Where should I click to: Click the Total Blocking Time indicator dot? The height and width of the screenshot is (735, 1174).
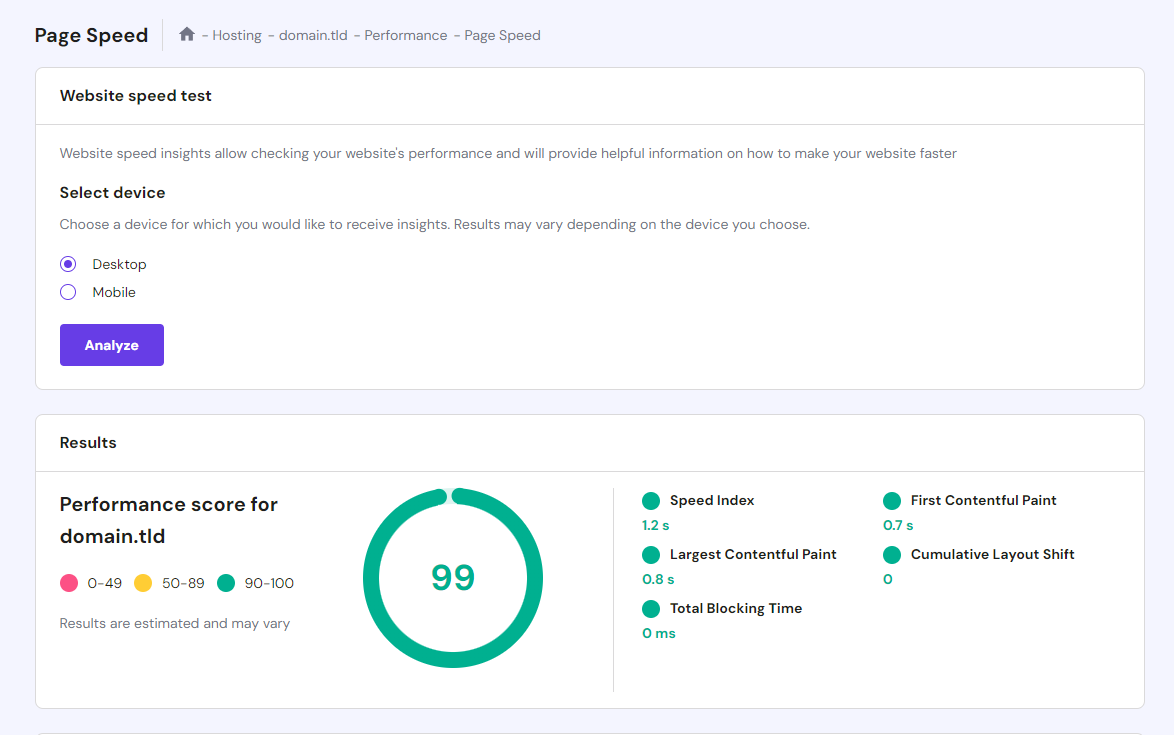tap(651, 608)
